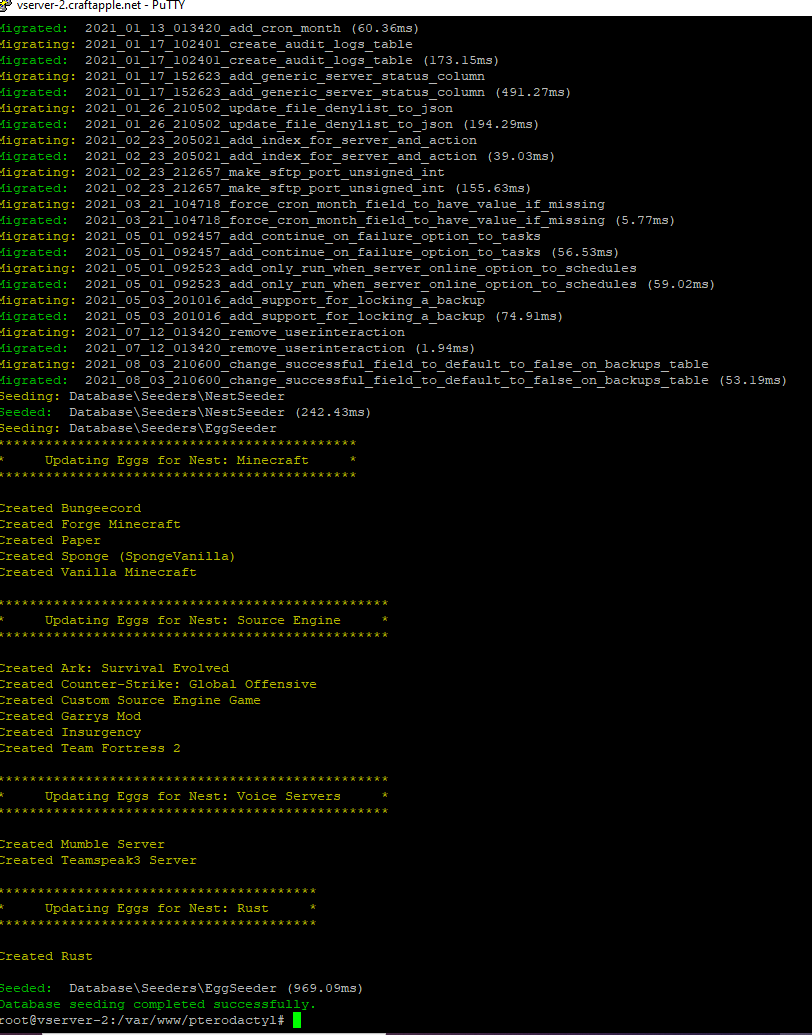Click the 'Created Vanilla Minecraft' line
The image size is (812, 1035).
tap(98, 572)
